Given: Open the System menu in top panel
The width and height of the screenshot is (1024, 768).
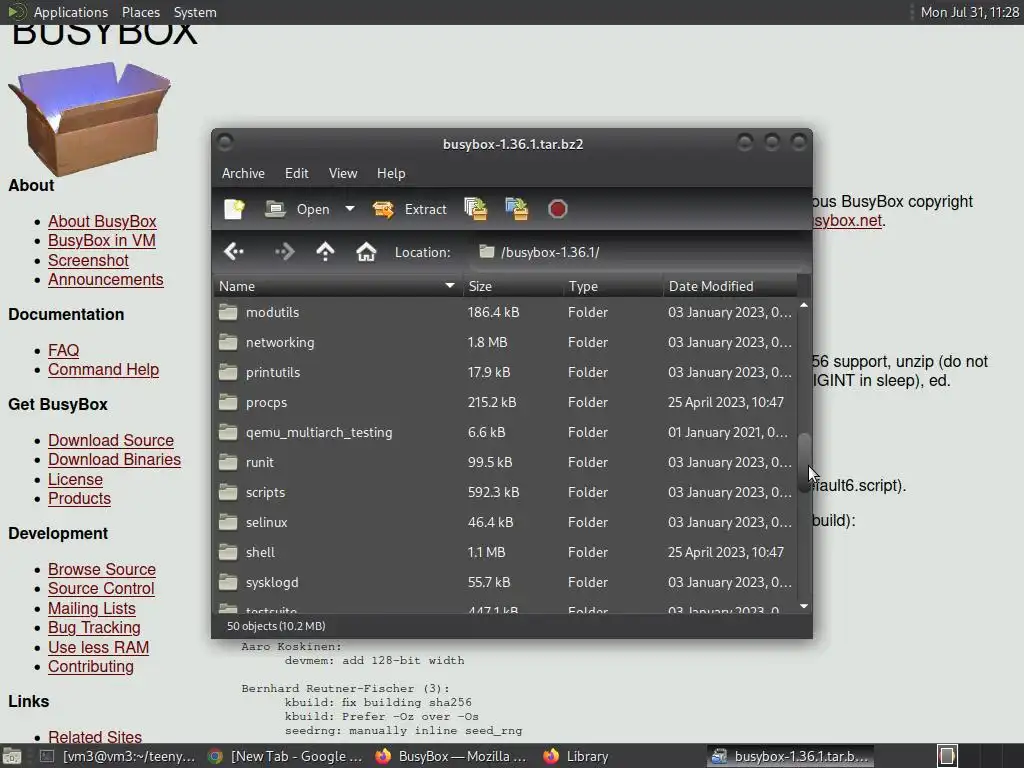Looking at the screenshot, I should pyautogui.click(x=195, y=12).
